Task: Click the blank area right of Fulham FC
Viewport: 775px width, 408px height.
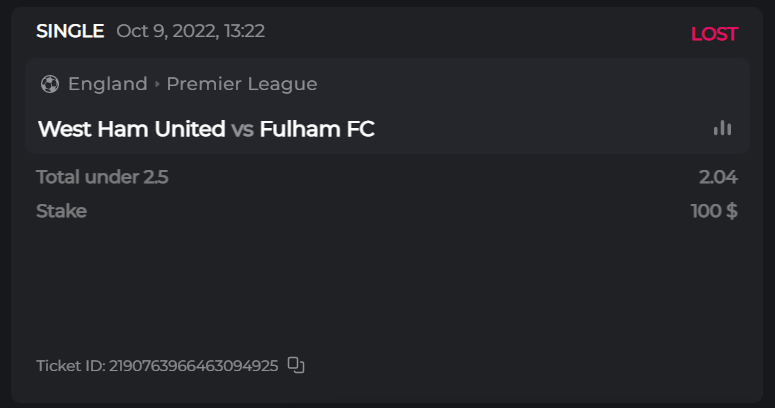Action: click(x=540, y=129)
